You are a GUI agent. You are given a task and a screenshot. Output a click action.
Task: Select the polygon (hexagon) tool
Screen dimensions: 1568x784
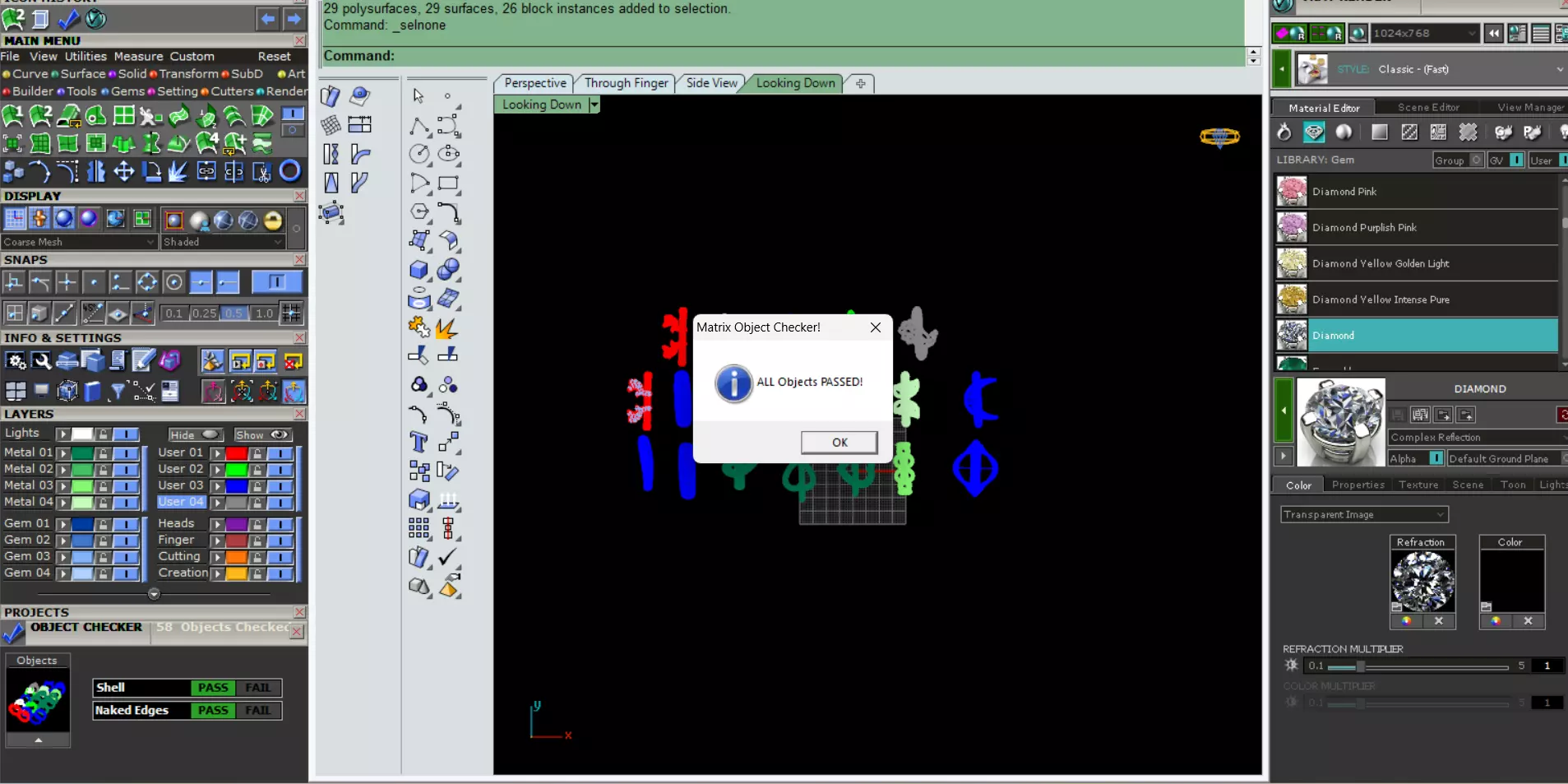419,211
